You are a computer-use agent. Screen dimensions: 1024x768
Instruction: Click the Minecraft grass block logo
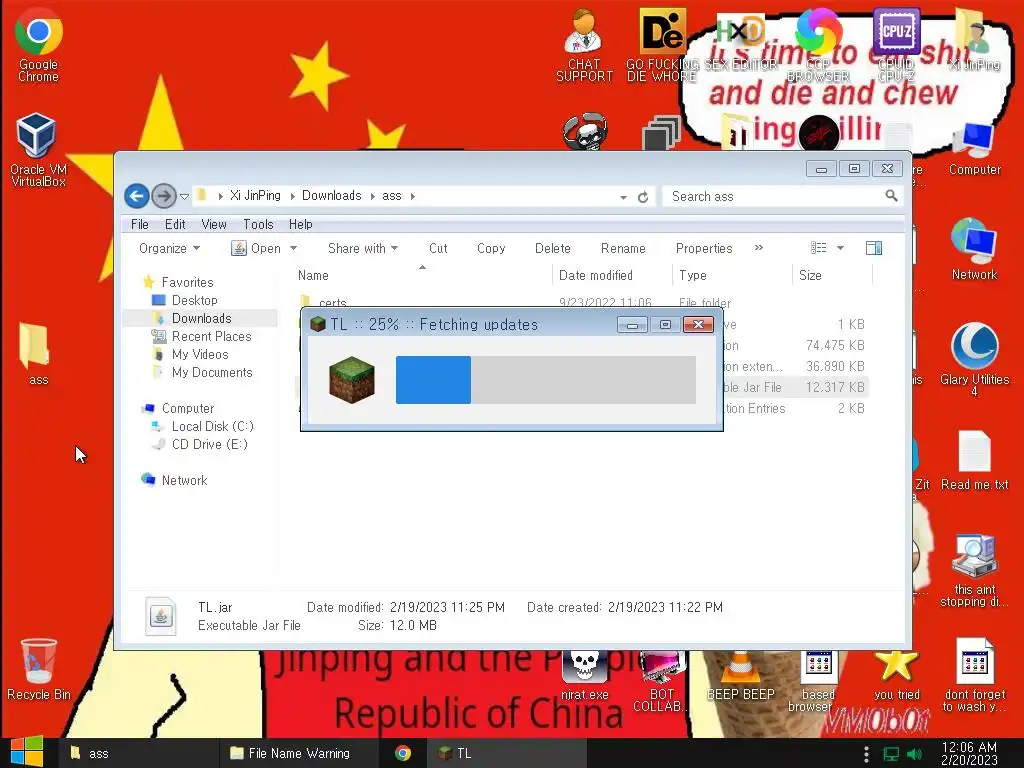point(352,379)
